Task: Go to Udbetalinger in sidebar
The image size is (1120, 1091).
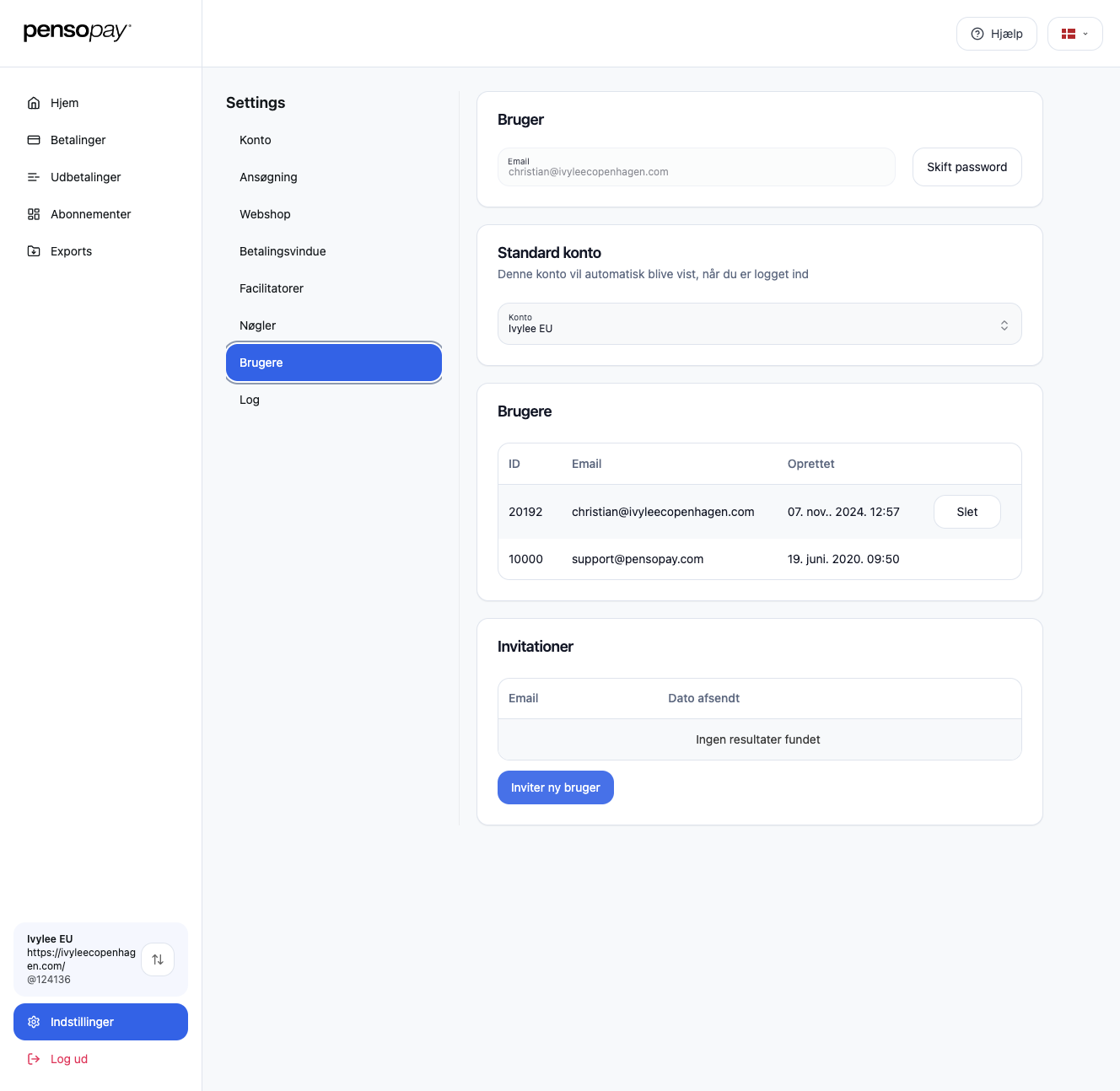Action: point(100,177)
